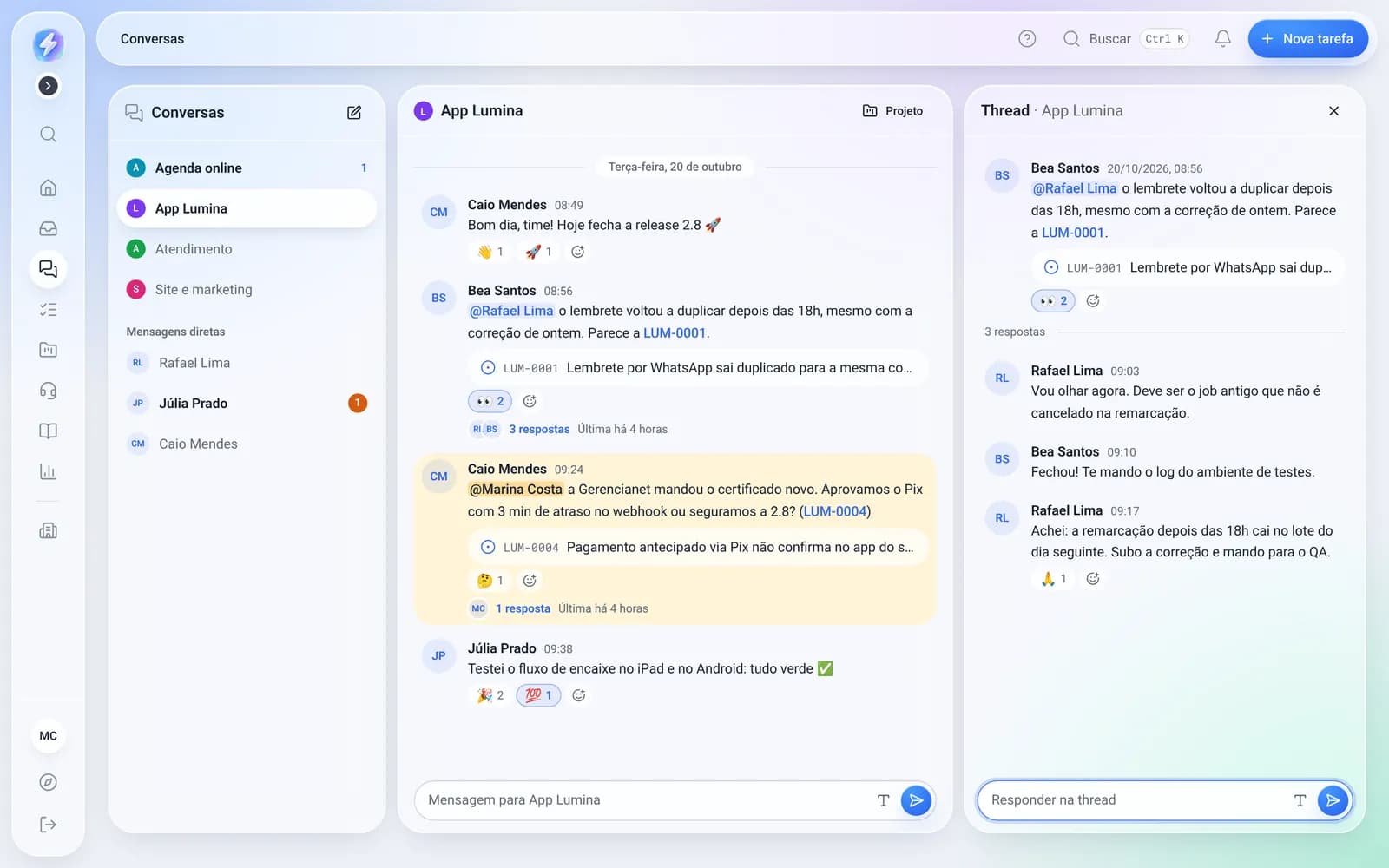Open direct message with Caio Mendes
This screenshot has height=868, width=1389.
247,444
